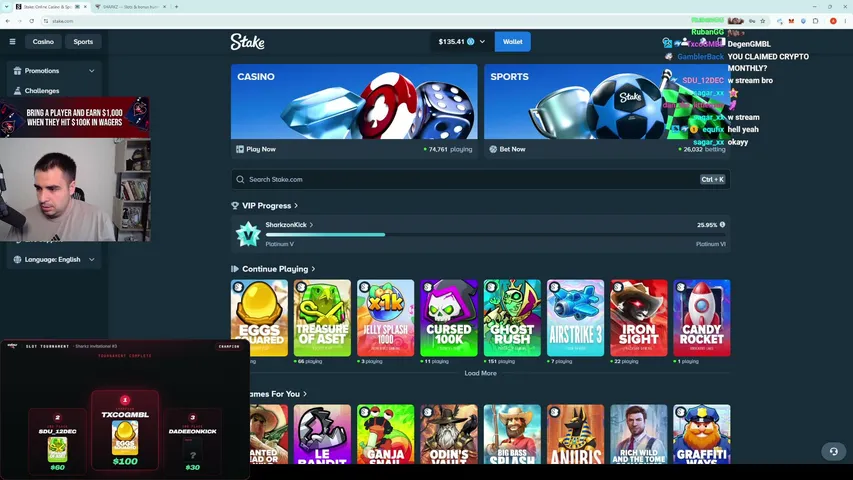Screen dimensions: 853x480
Task: Open the Iron Sight game
Action: [639, 318]
